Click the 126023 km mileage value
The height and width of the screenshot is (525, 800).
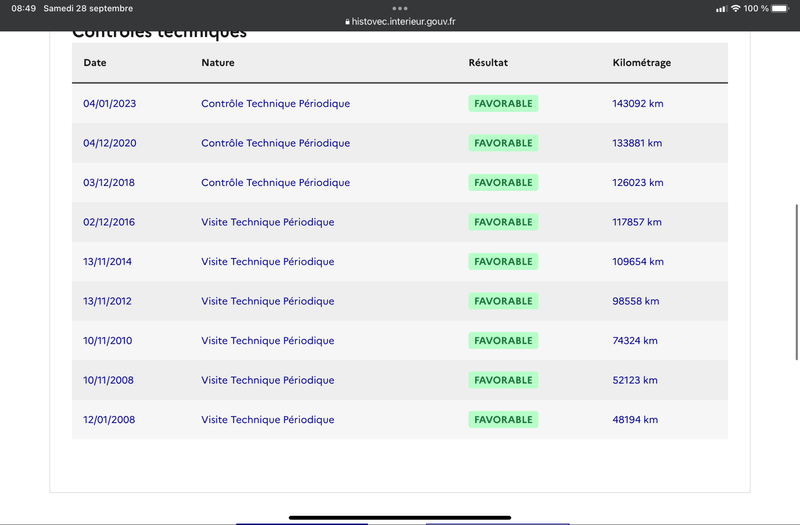point(638,183)
